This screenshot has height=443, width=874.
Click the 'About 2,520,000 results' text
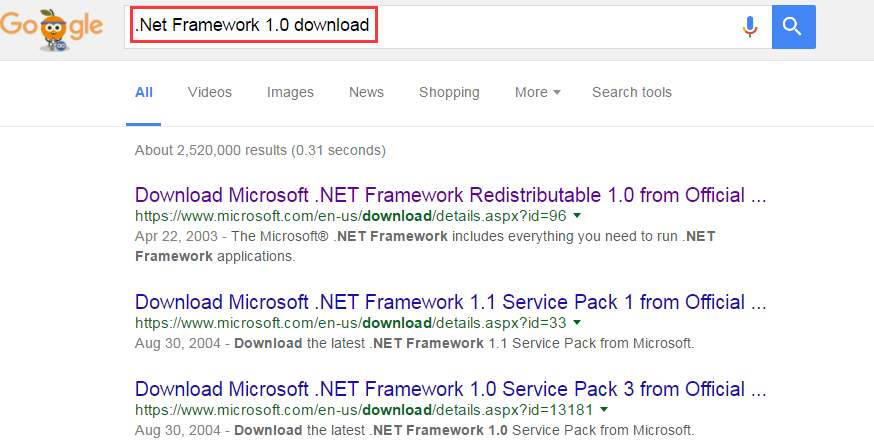260,150
